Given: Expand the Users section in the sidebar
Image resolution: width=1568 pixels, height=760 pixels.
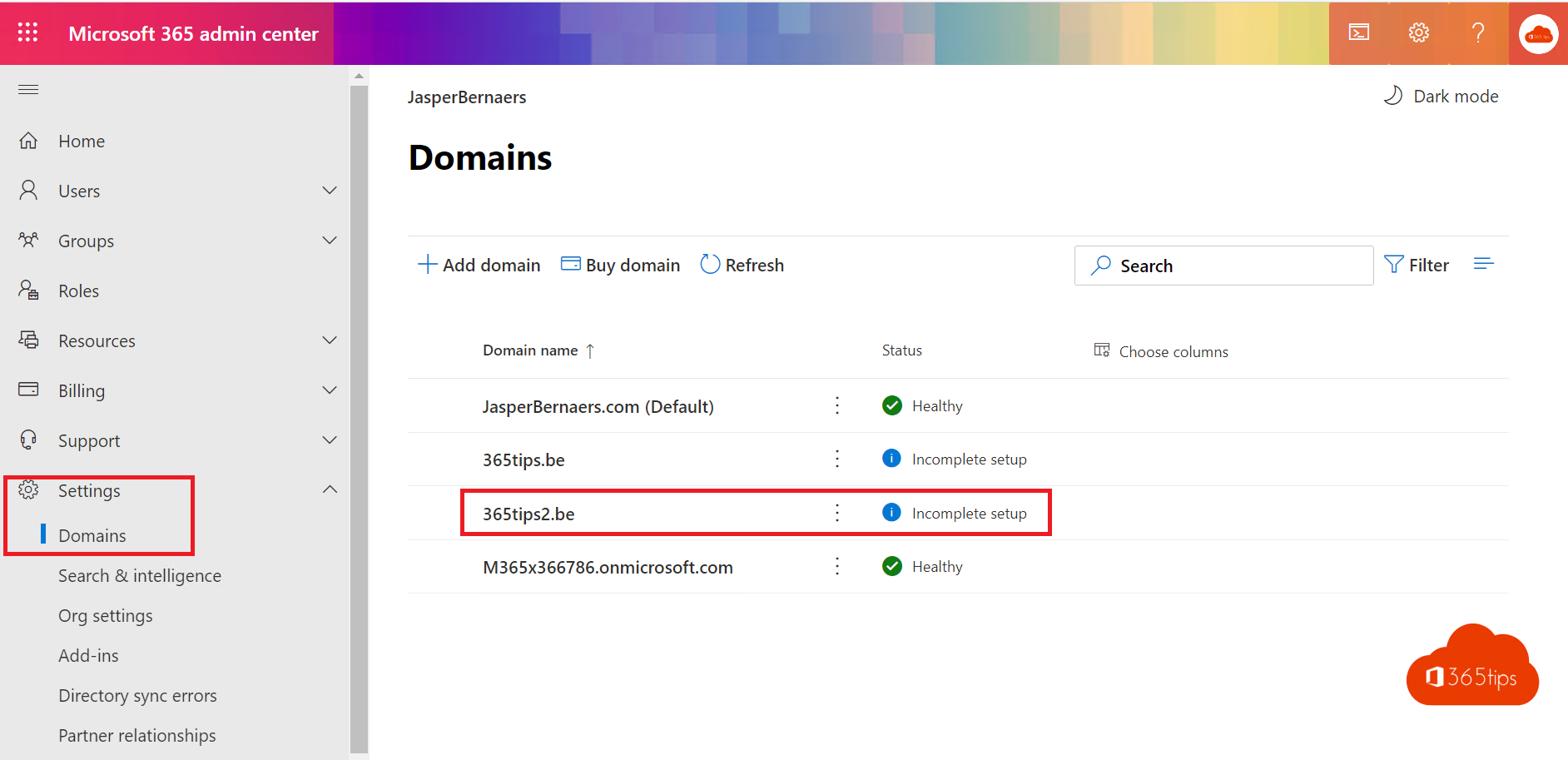Looking at the screenshot, I should tap(330, 190).
